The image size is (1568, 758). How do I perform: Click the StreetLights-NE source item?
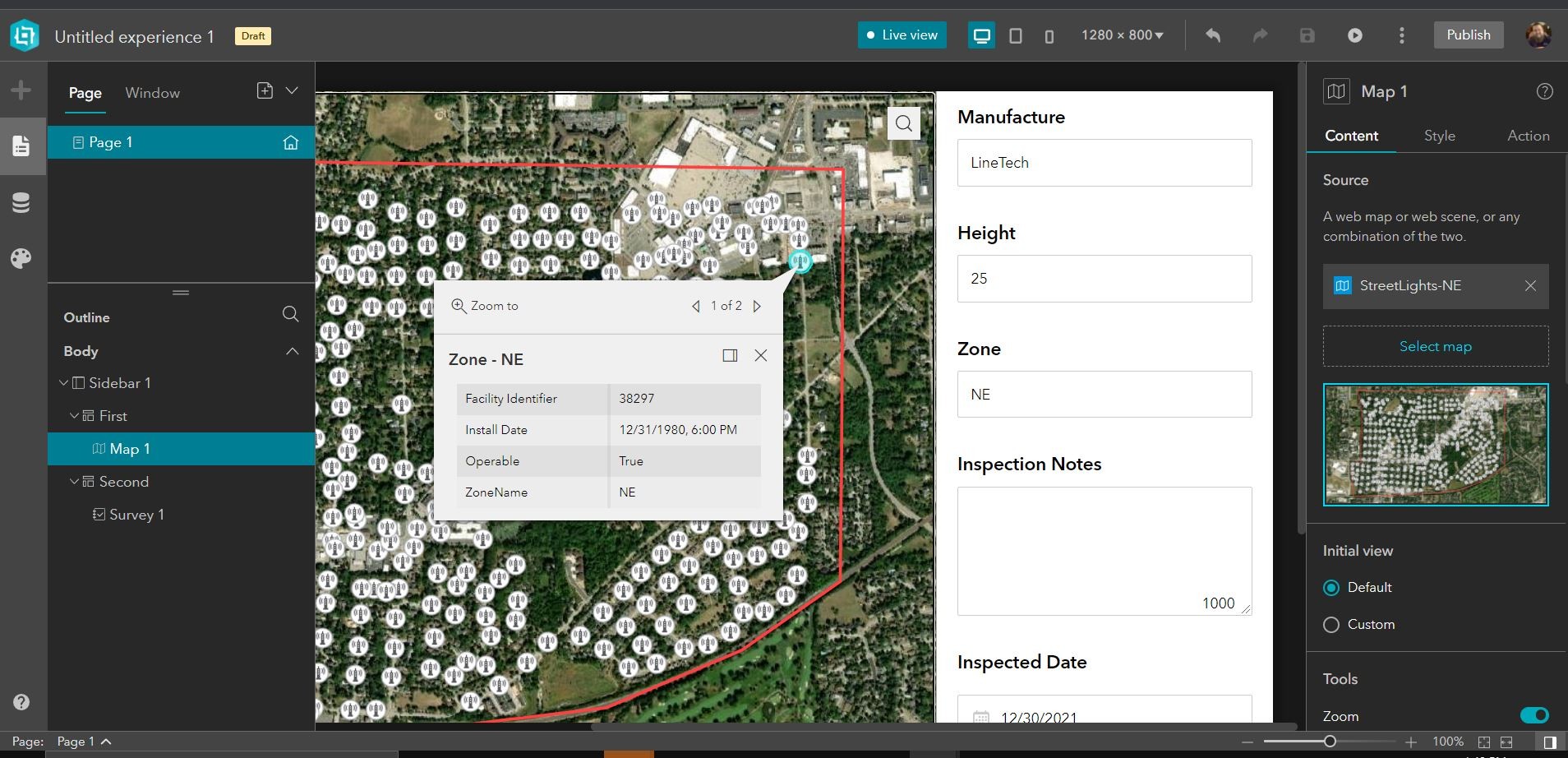pyautogui.click(x=1435, y=286)
